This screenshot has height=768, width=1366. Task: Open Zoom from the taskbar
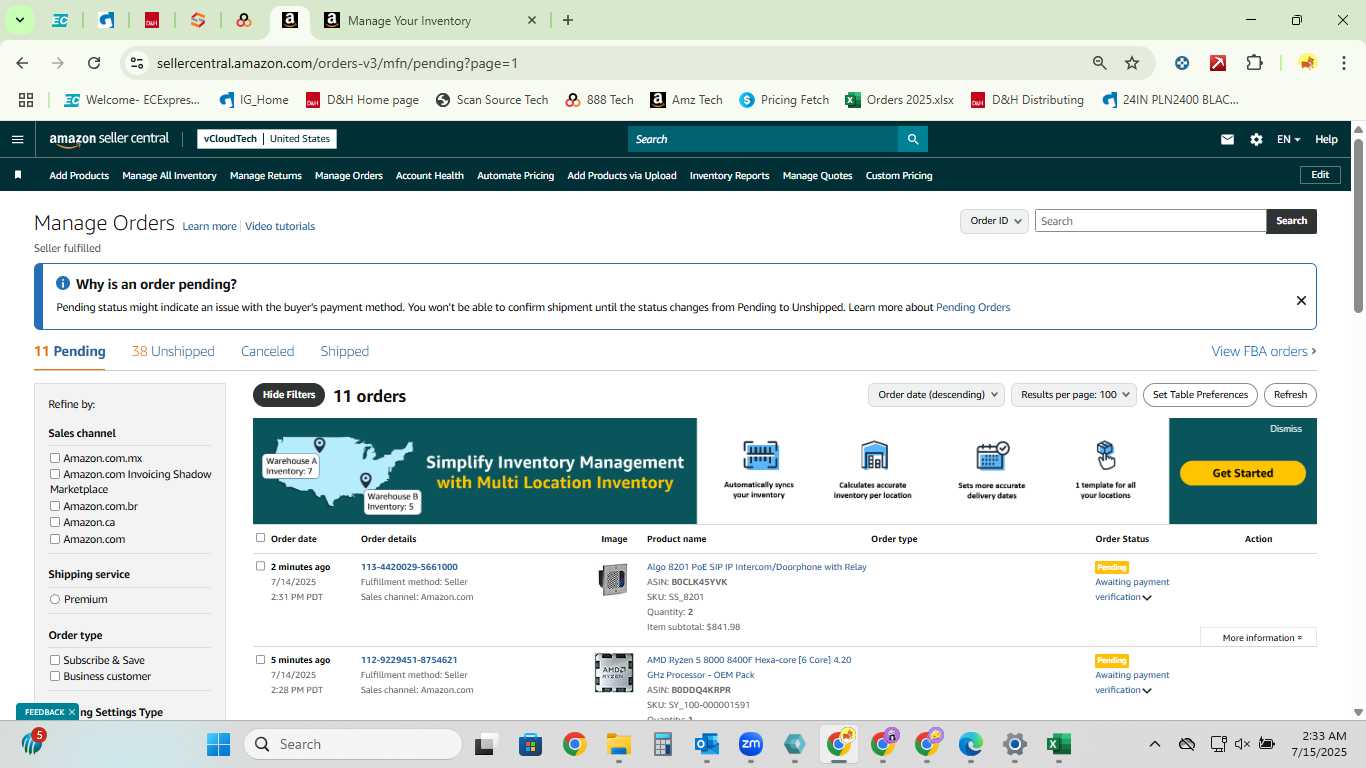[751, 744]
